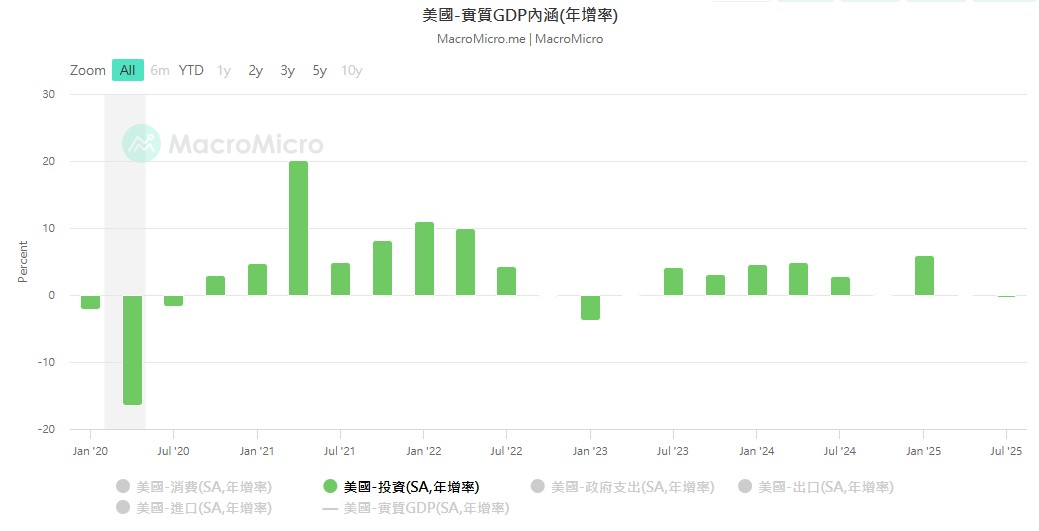Click the lowest negative bar in the shaded area
1039x531 pixels.
pyautogui.click(x=132, y=350)
